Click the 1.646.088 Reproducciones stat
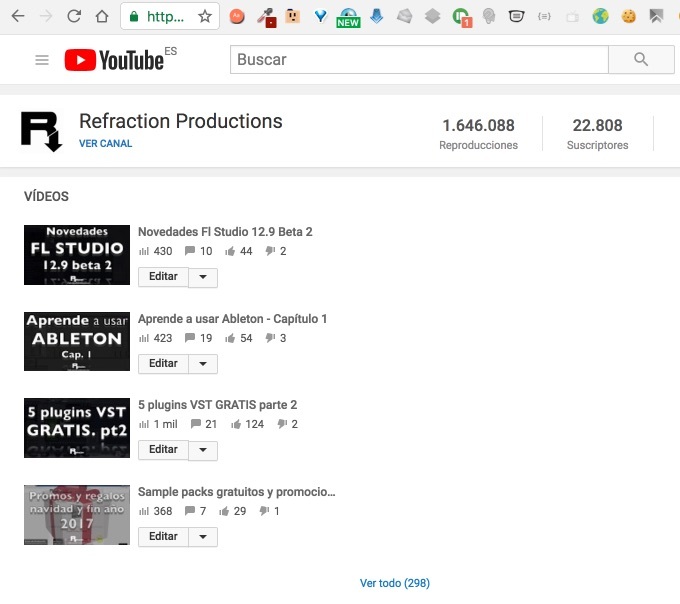This screenshot has width=680, height=604. tap(478, 134)
